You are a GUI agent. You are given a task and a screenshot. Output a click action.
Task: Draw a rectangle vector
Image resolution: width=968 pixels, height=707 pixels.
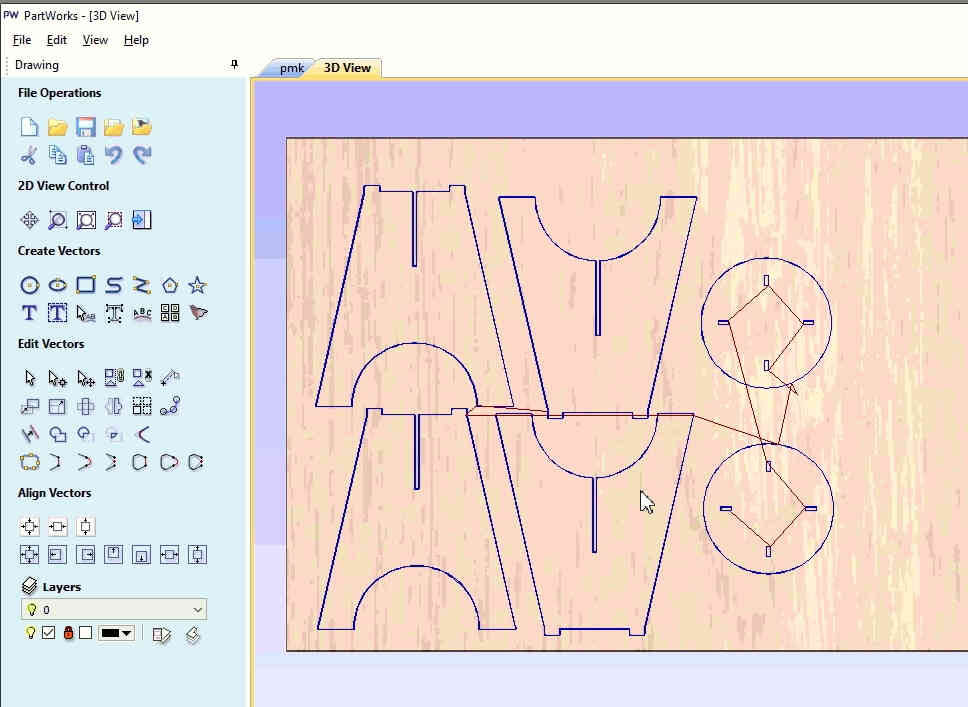(86, 285)
